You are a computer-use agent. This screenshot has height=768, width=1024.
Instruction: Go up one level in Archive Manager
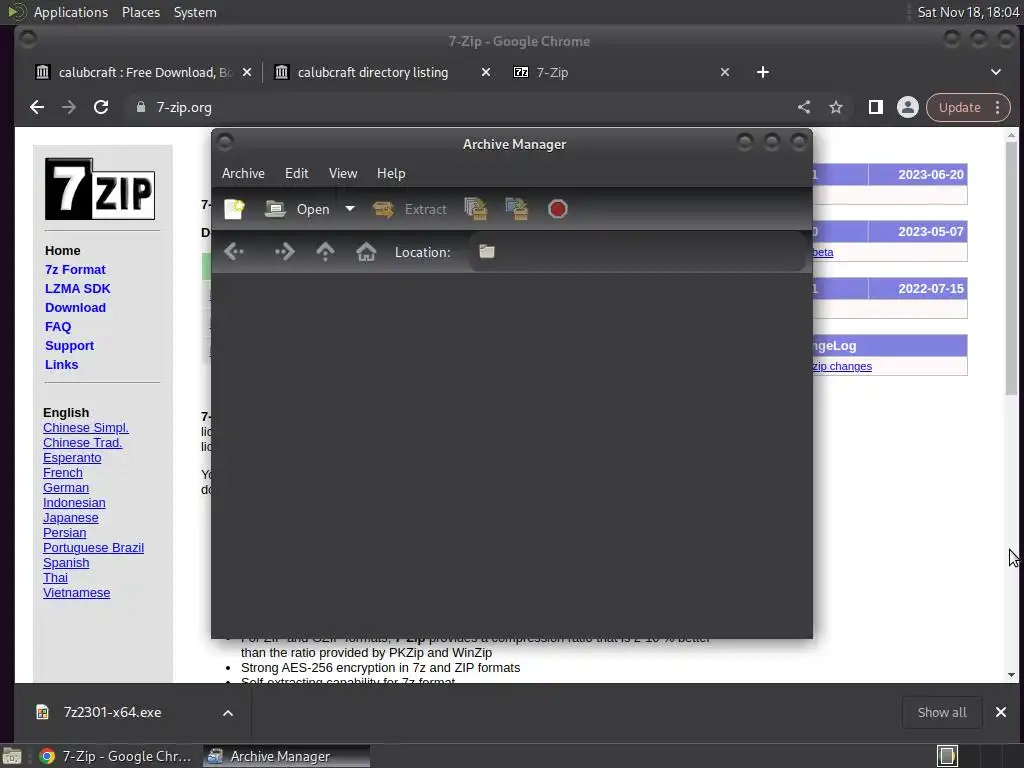click(x=325, y=251)
